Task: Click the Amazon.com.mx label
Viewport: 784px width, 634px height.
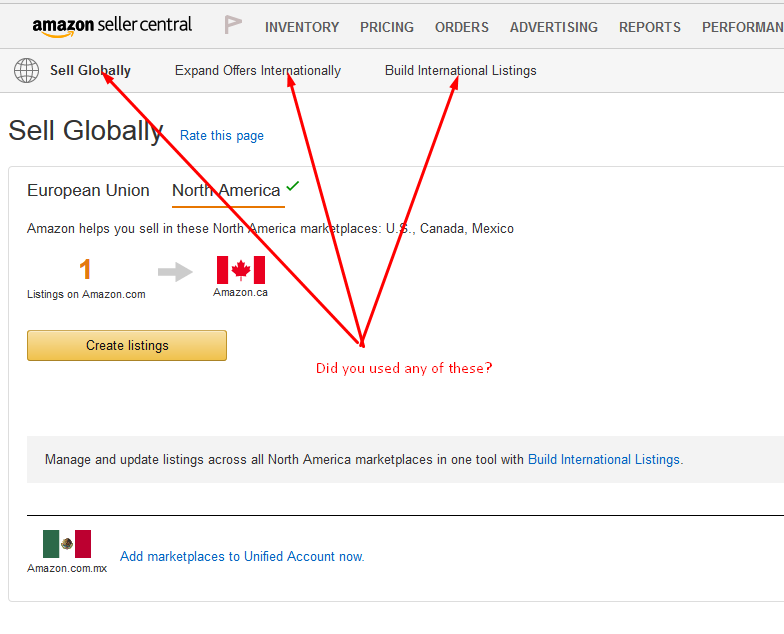Action: (x=67, y=568)
